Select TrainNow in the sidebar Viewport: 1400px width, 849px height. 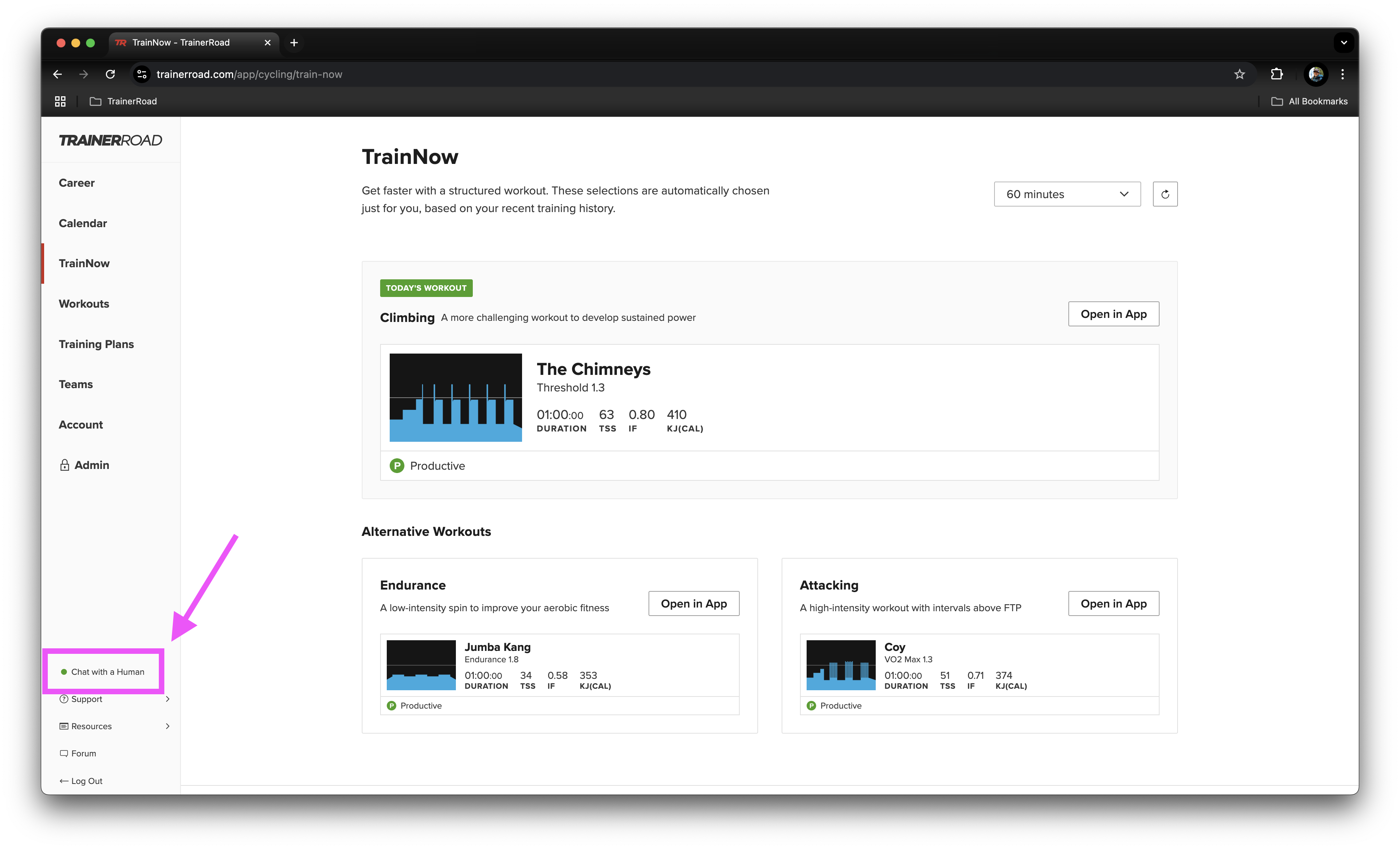[x=84, y=264]
